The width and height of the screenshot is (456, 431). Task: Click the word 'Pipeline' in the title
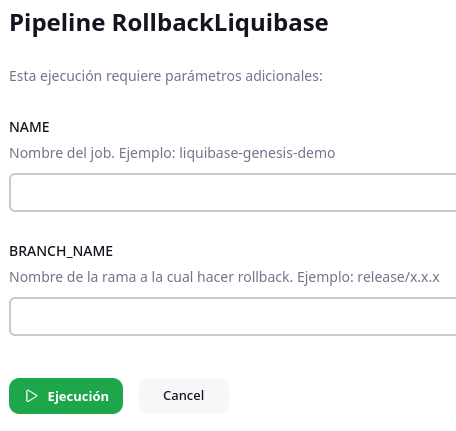point(57,23)
